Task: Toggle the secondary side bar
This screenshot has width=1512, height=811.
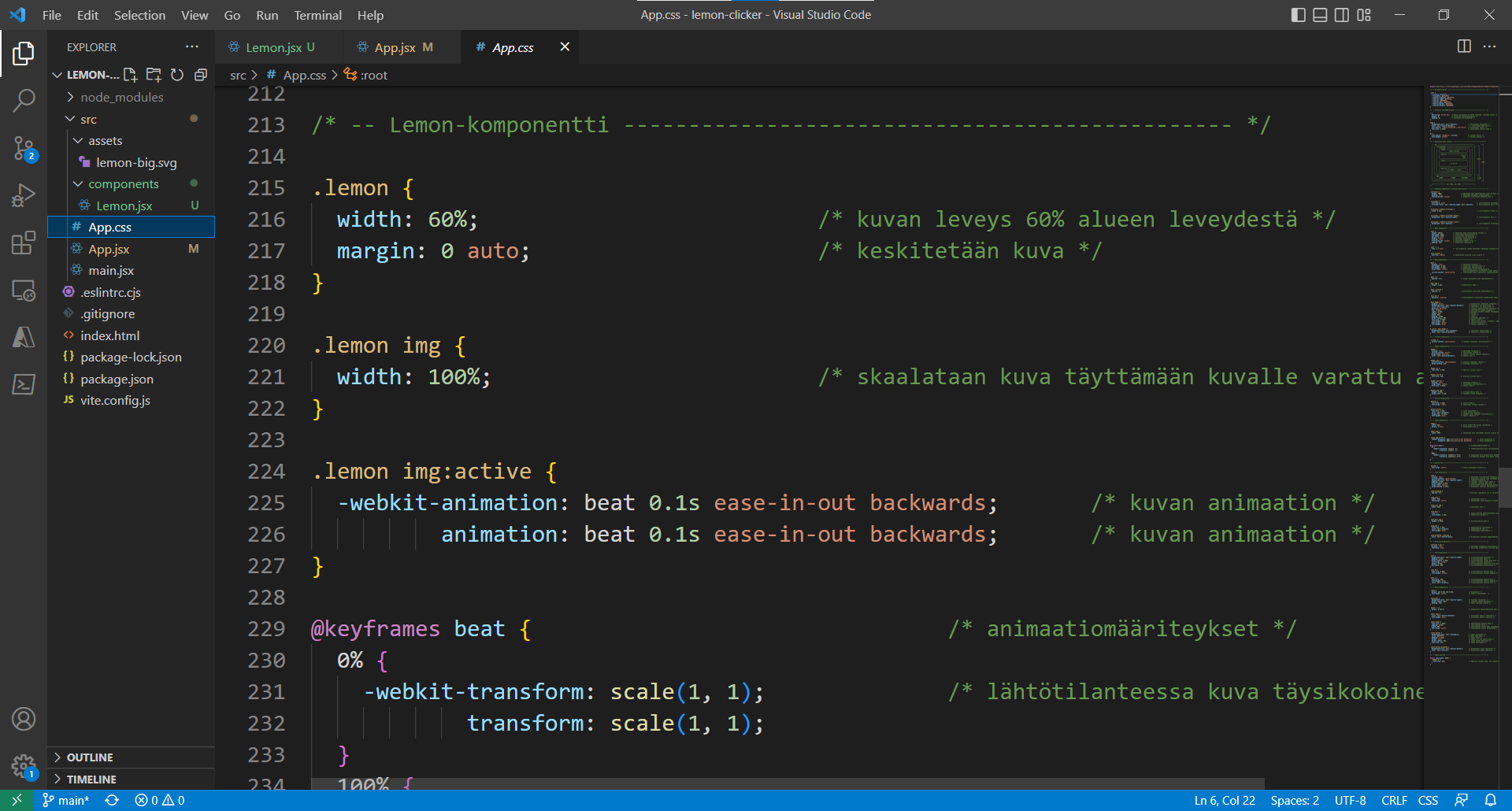Action: point(1342,15)
